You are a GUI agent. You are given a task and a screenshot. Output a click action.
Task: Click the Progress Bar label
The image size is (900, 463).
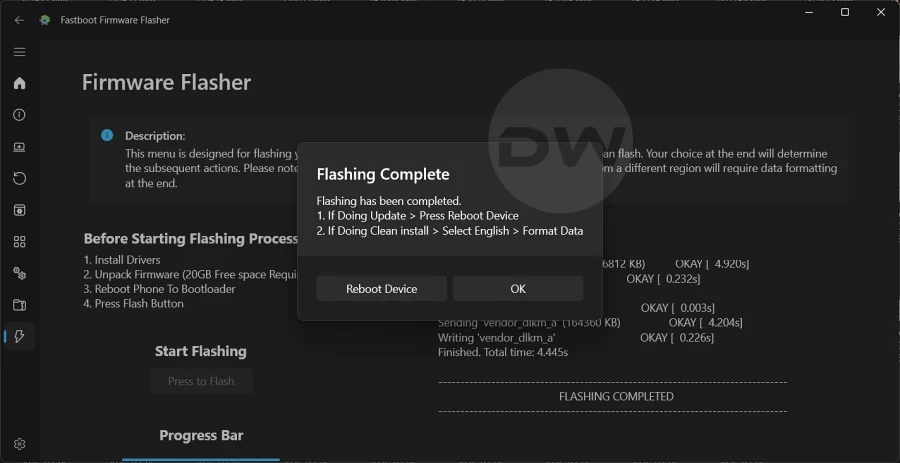[x=201, y=435]
